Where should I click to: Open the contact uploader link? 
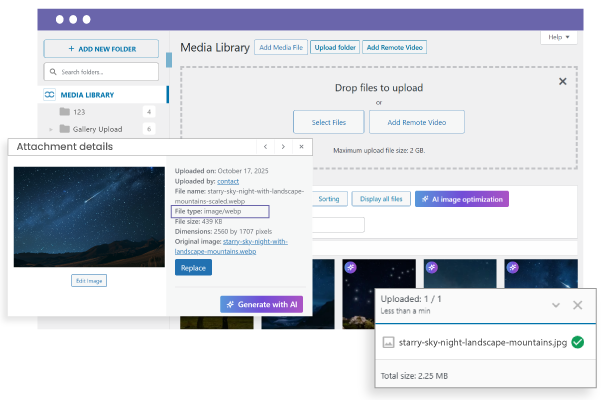(x=228, y=181)
